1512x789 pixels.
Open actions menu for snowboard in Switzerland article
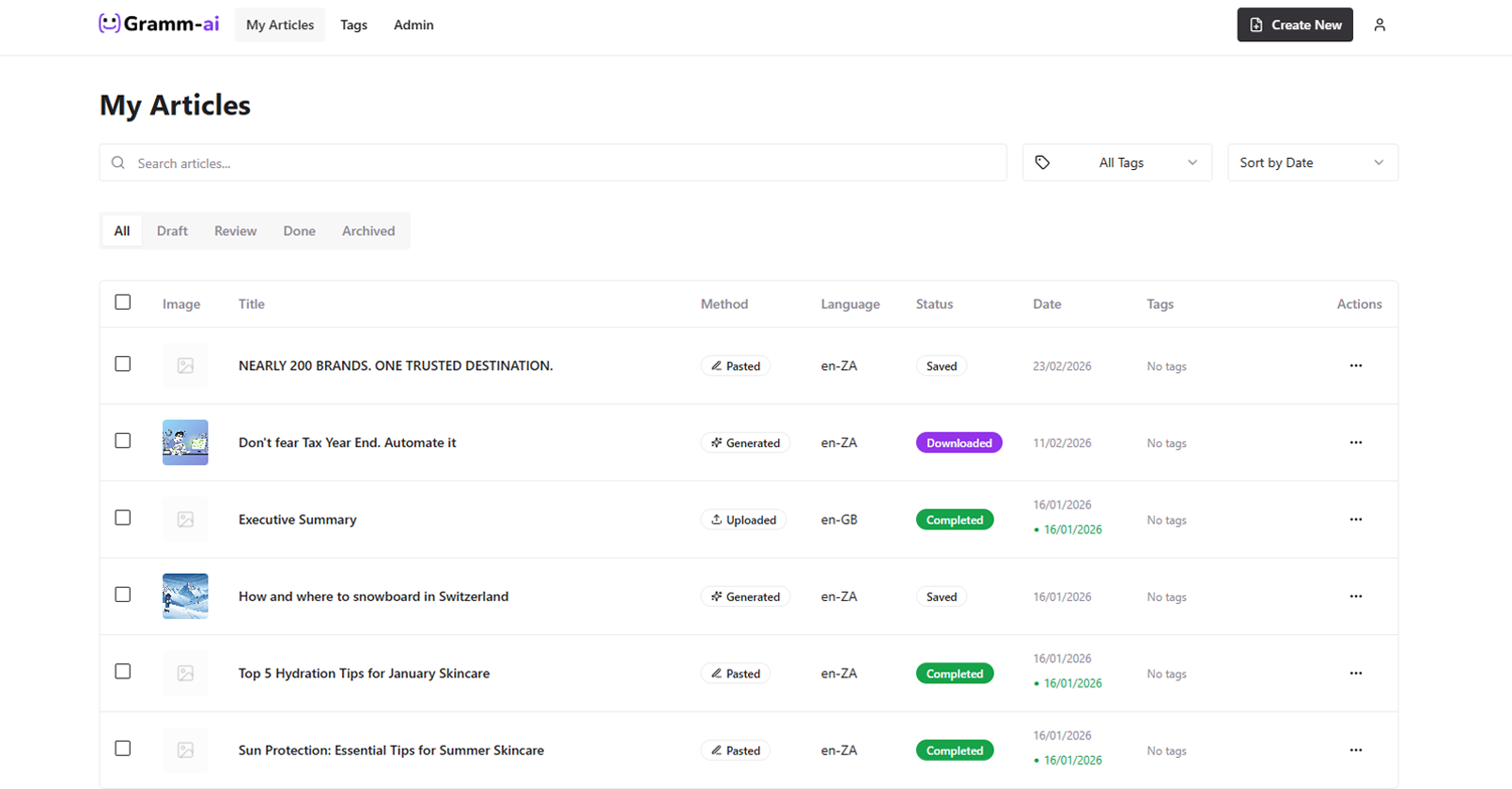(x=1355, y=596)
